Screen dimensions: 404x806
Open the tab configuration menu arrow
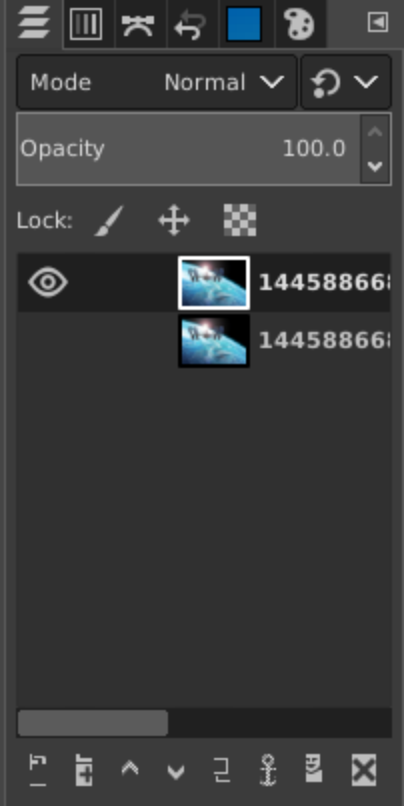(x=378, y=22)
